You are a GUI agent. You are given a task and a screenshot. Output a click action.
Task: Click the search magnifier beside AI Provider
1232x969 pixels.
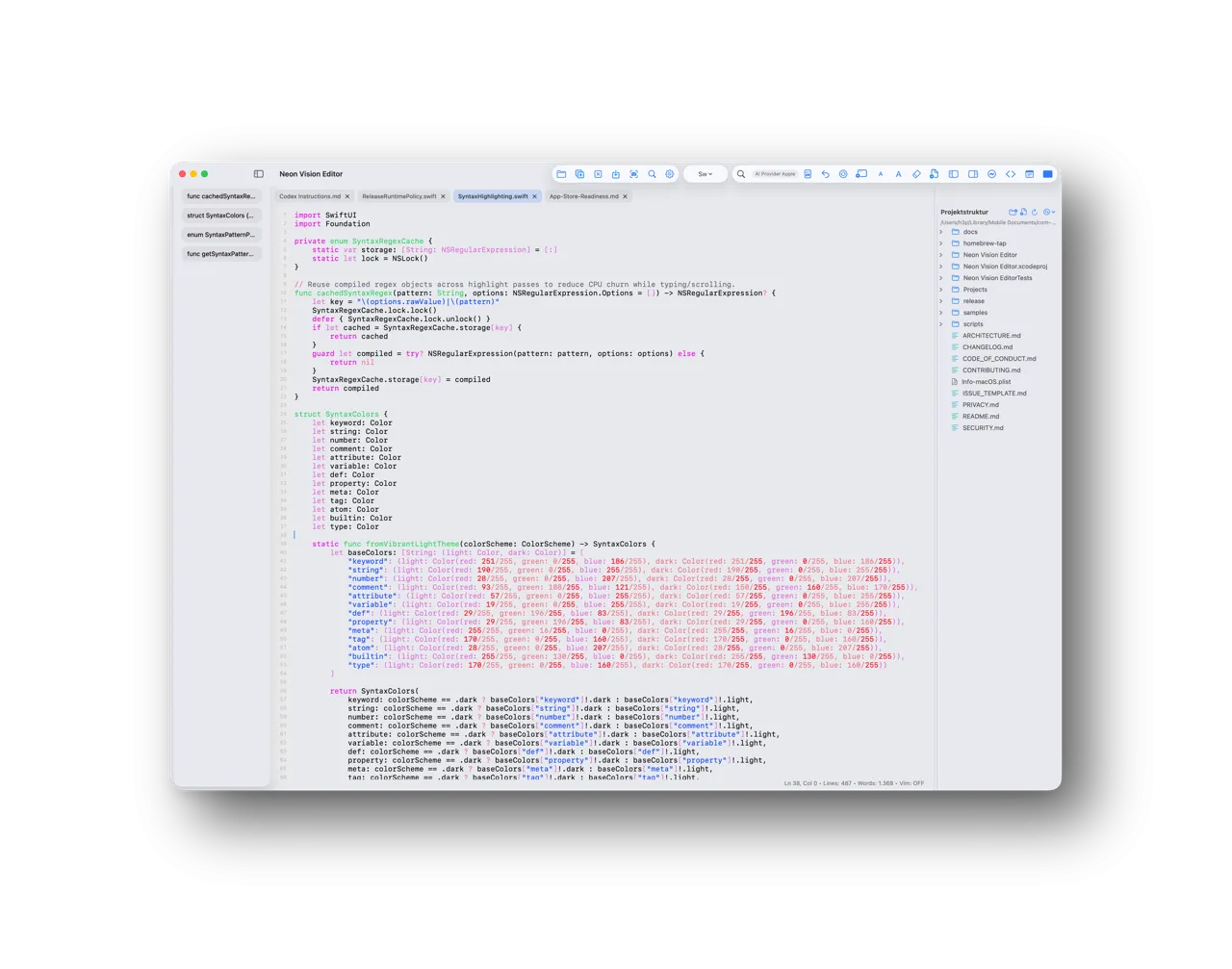point(741,174)
